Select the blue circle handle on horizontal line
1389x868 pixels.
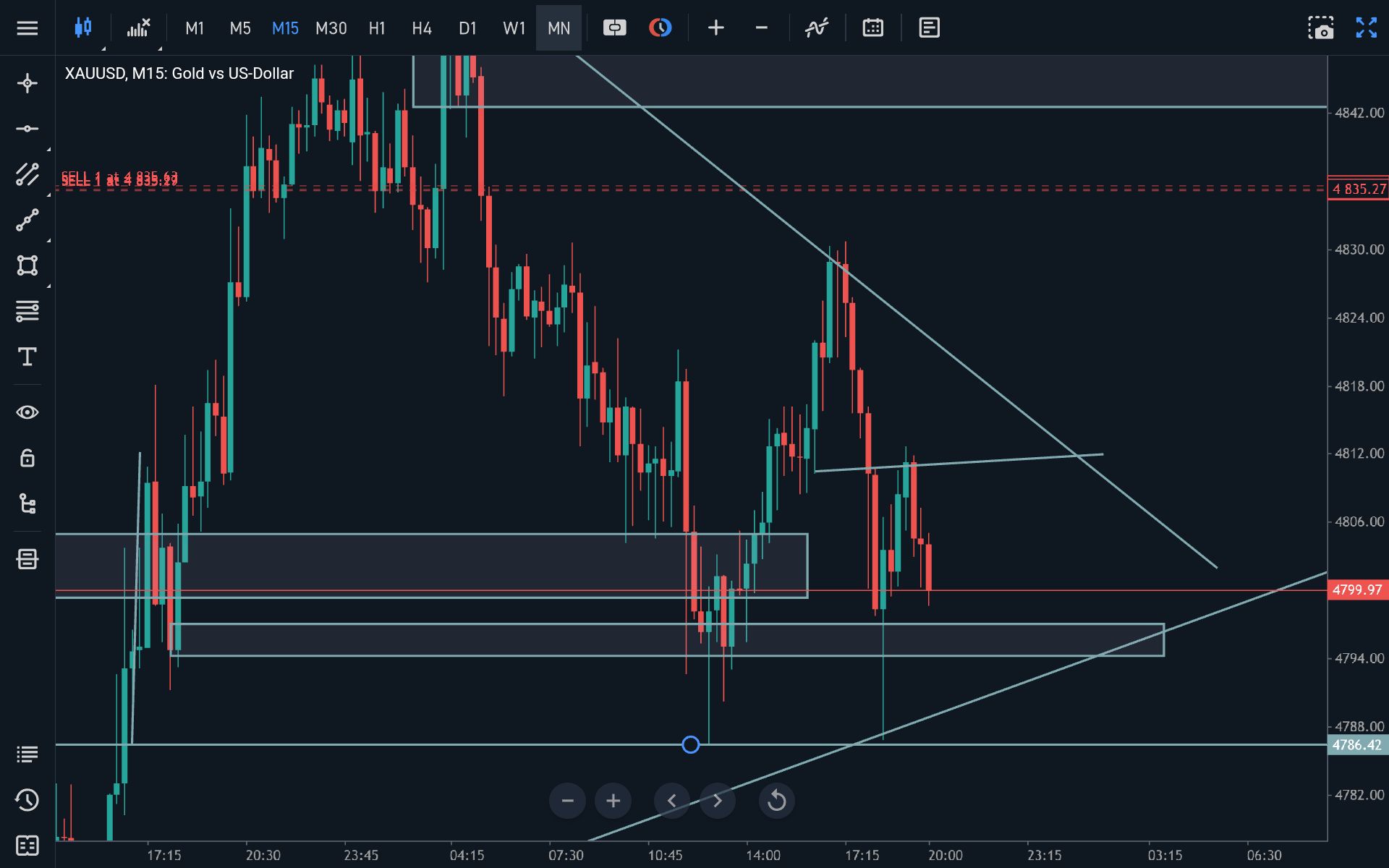pyautogui.click(x=691, y=744)
